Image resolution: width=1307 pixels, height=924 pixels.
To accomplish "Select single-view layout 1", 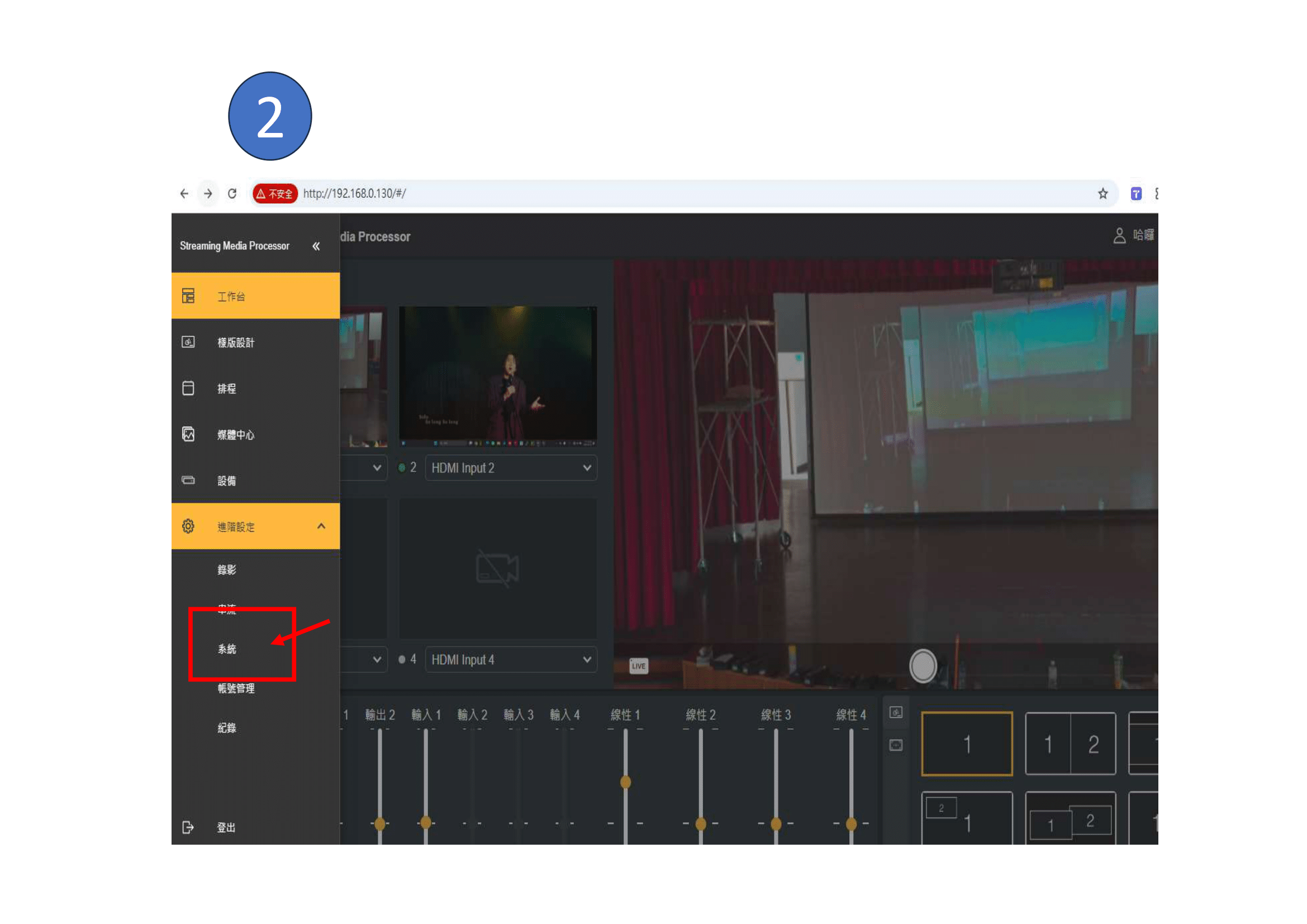I will coord(967,744).
